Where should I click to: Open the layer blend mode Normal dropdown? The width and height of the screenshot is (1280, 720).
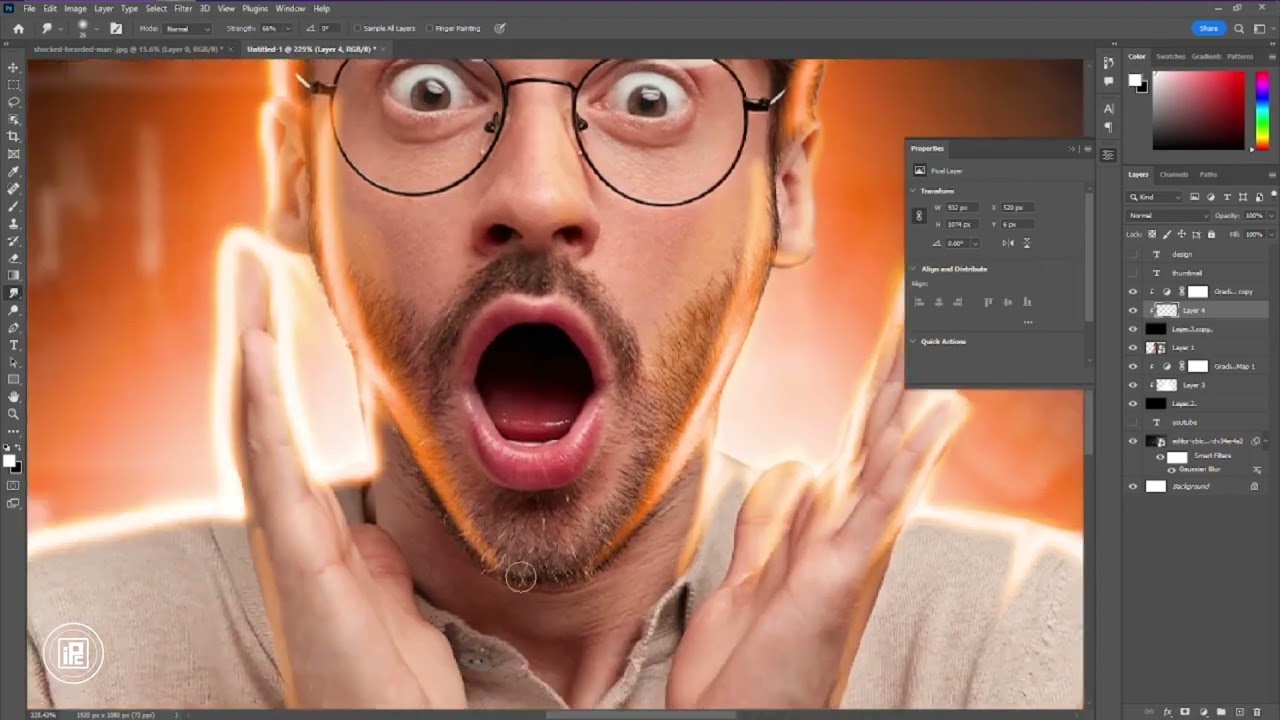click(1169, 216)
